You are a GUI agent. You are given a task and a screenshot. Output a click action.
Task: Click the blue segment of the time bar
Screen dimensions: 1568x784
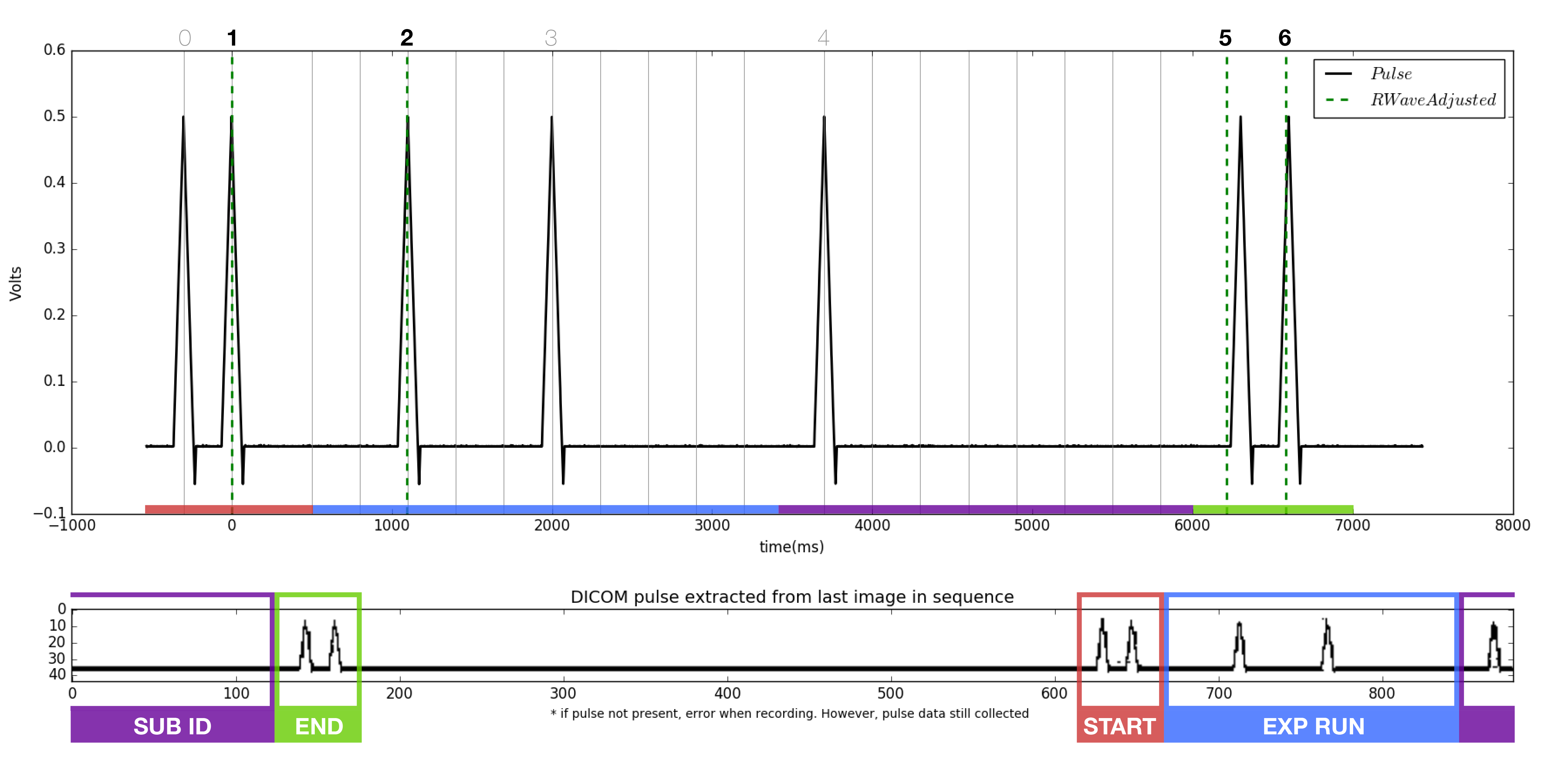545,510
